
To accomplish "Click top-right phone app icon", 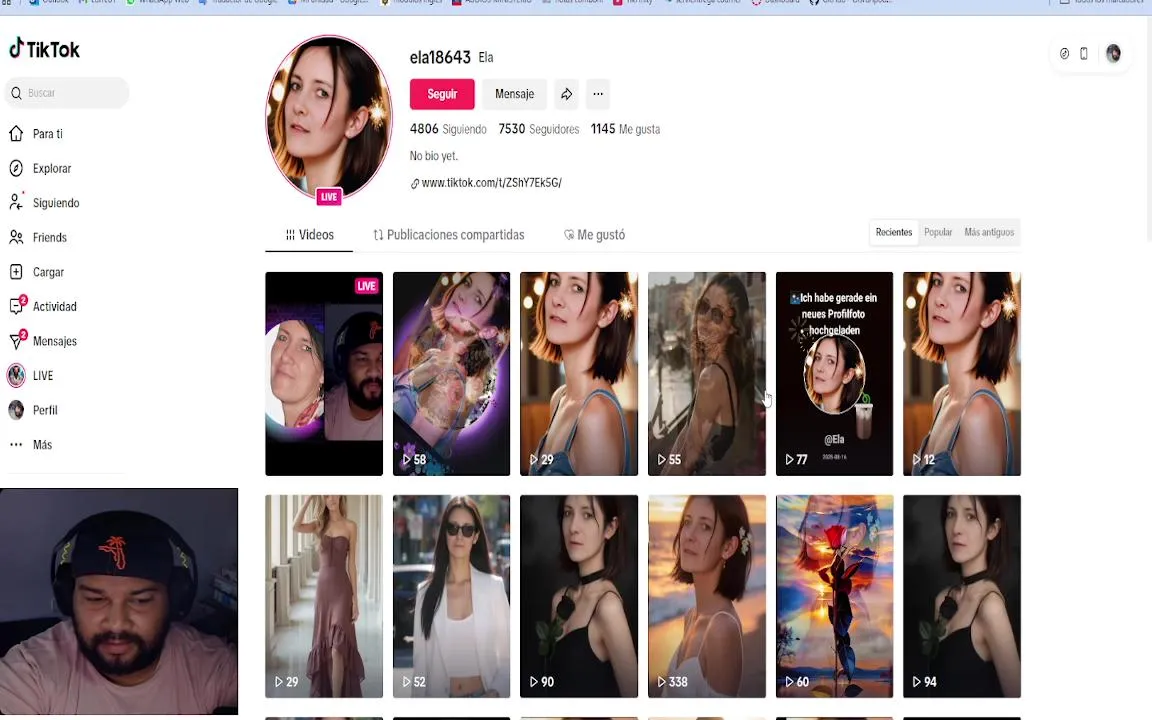I will coord(1084,54).
